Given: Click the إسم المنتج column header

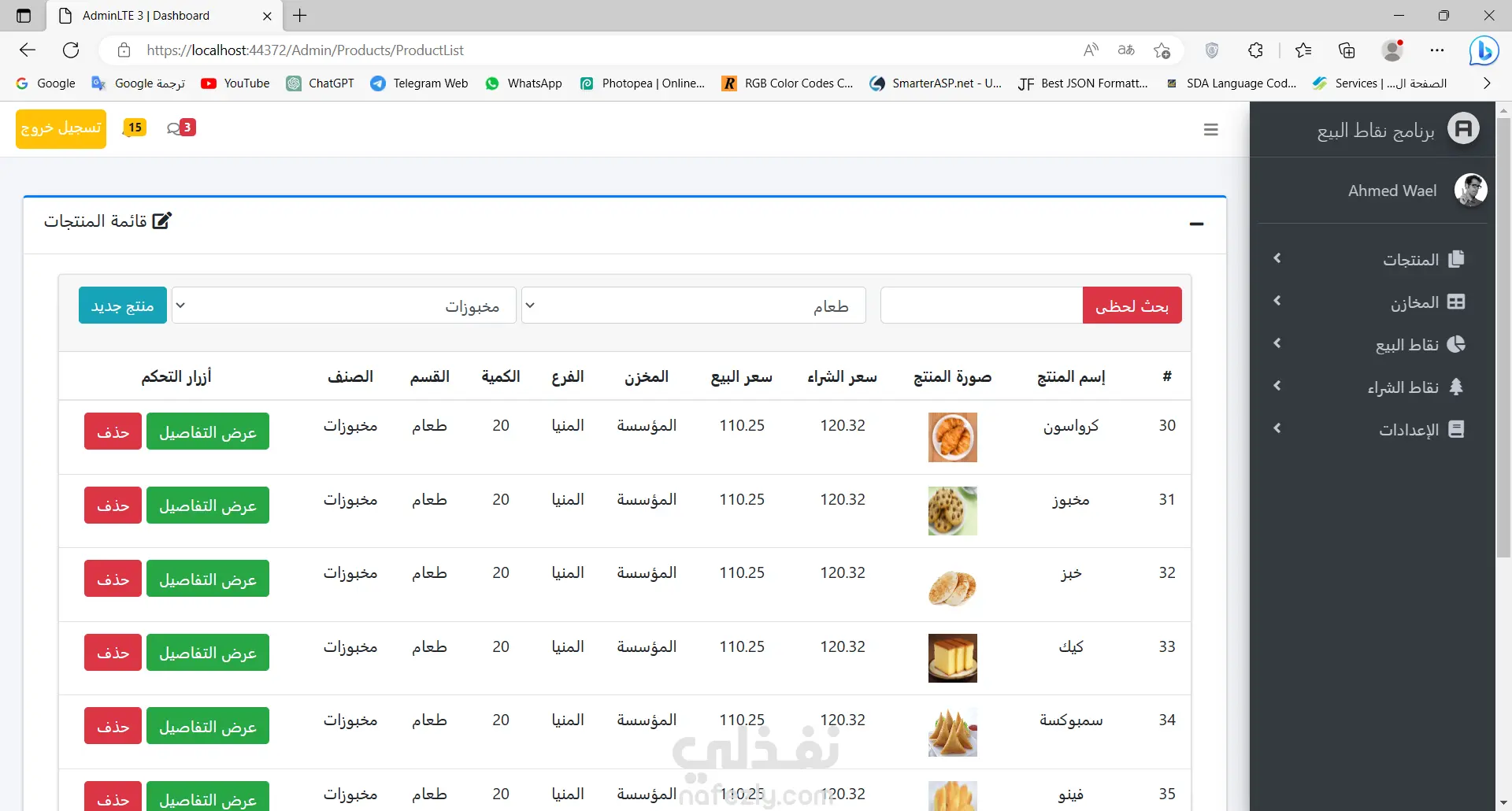Looking at the screenshot, I should point(1071,377).
